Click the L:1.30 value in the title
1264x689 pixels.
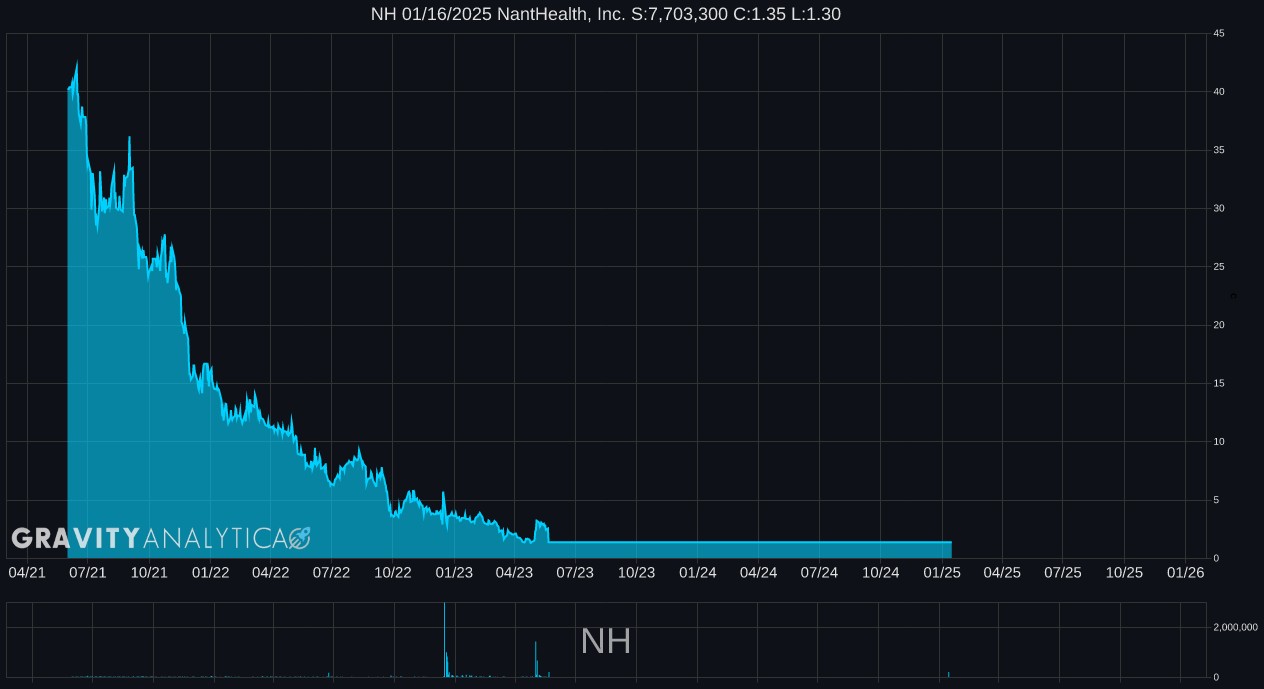tap(815, 14)
